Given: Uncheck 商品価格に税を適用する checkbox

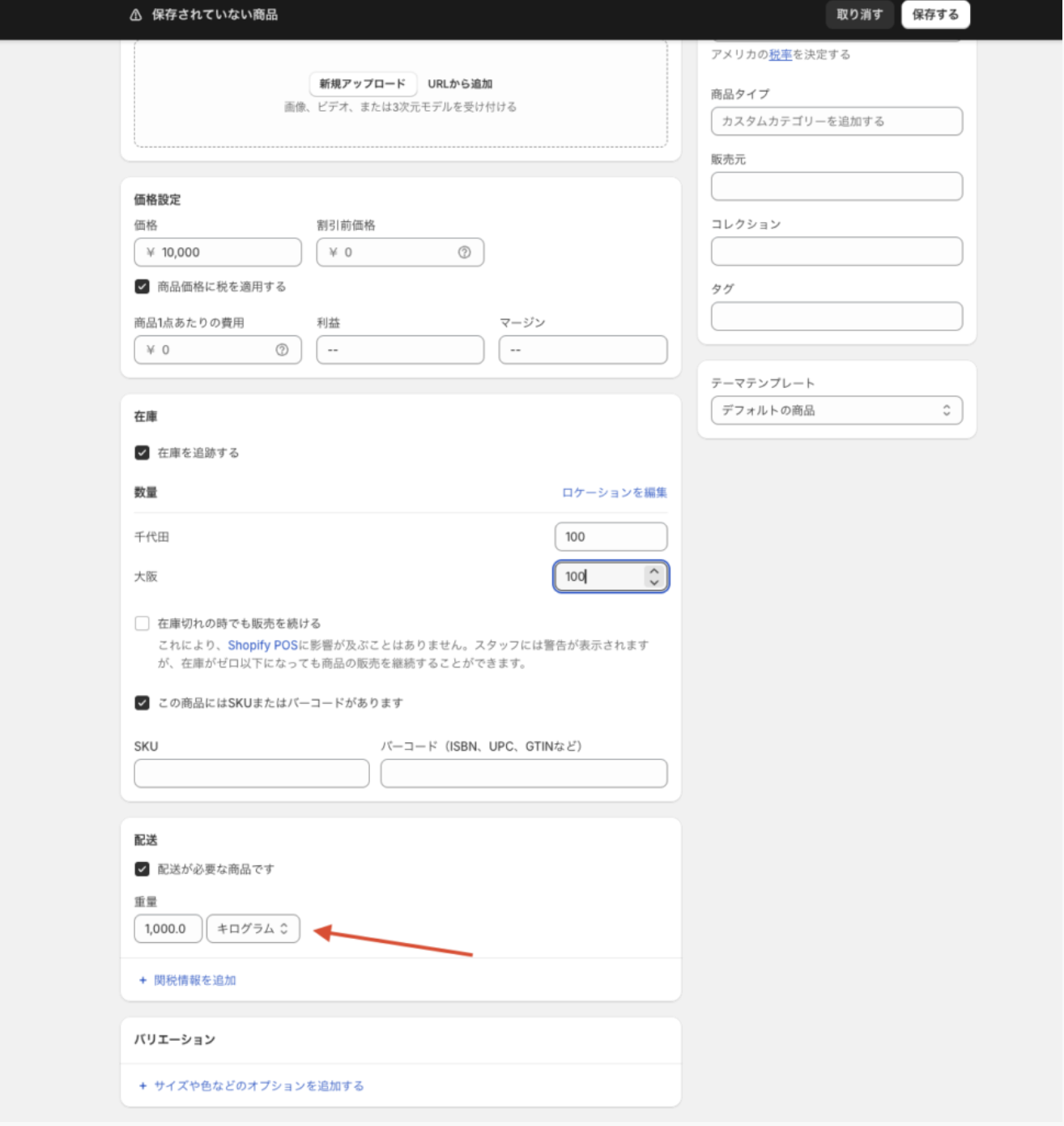Looking at the screenshot, I should [143, 287].
